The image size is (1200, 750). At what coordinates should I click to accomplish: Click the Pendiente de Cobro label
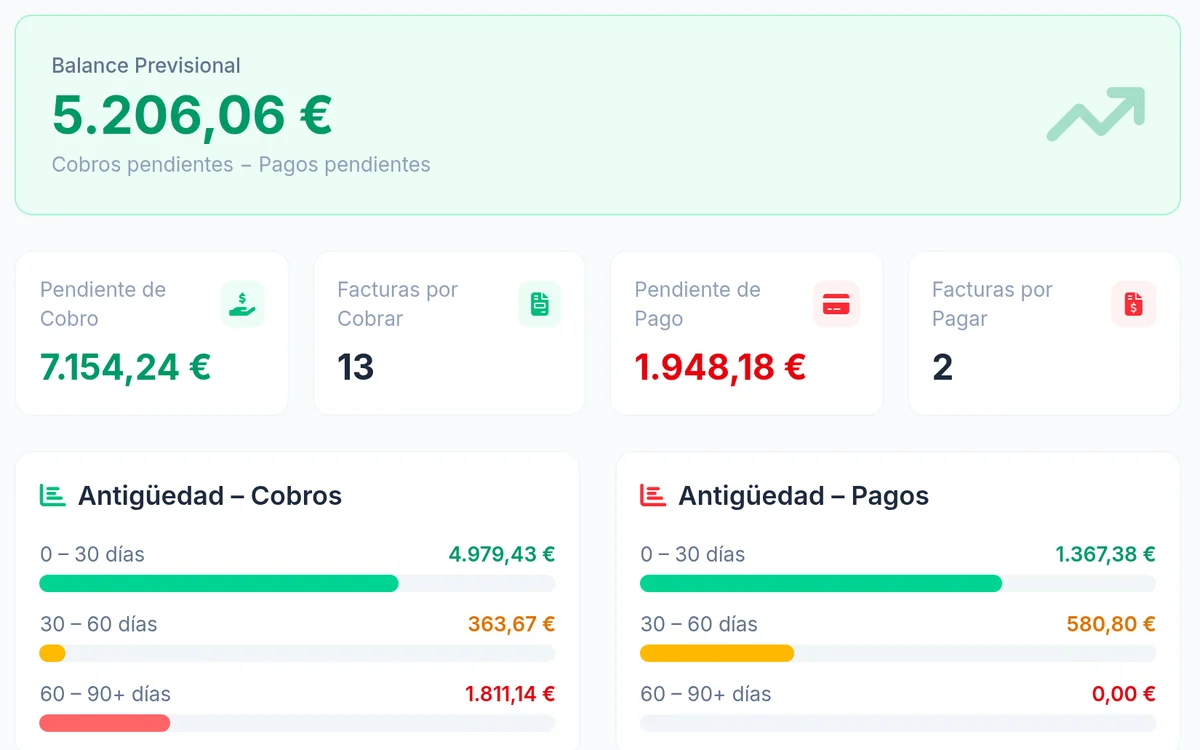(103, 304)
